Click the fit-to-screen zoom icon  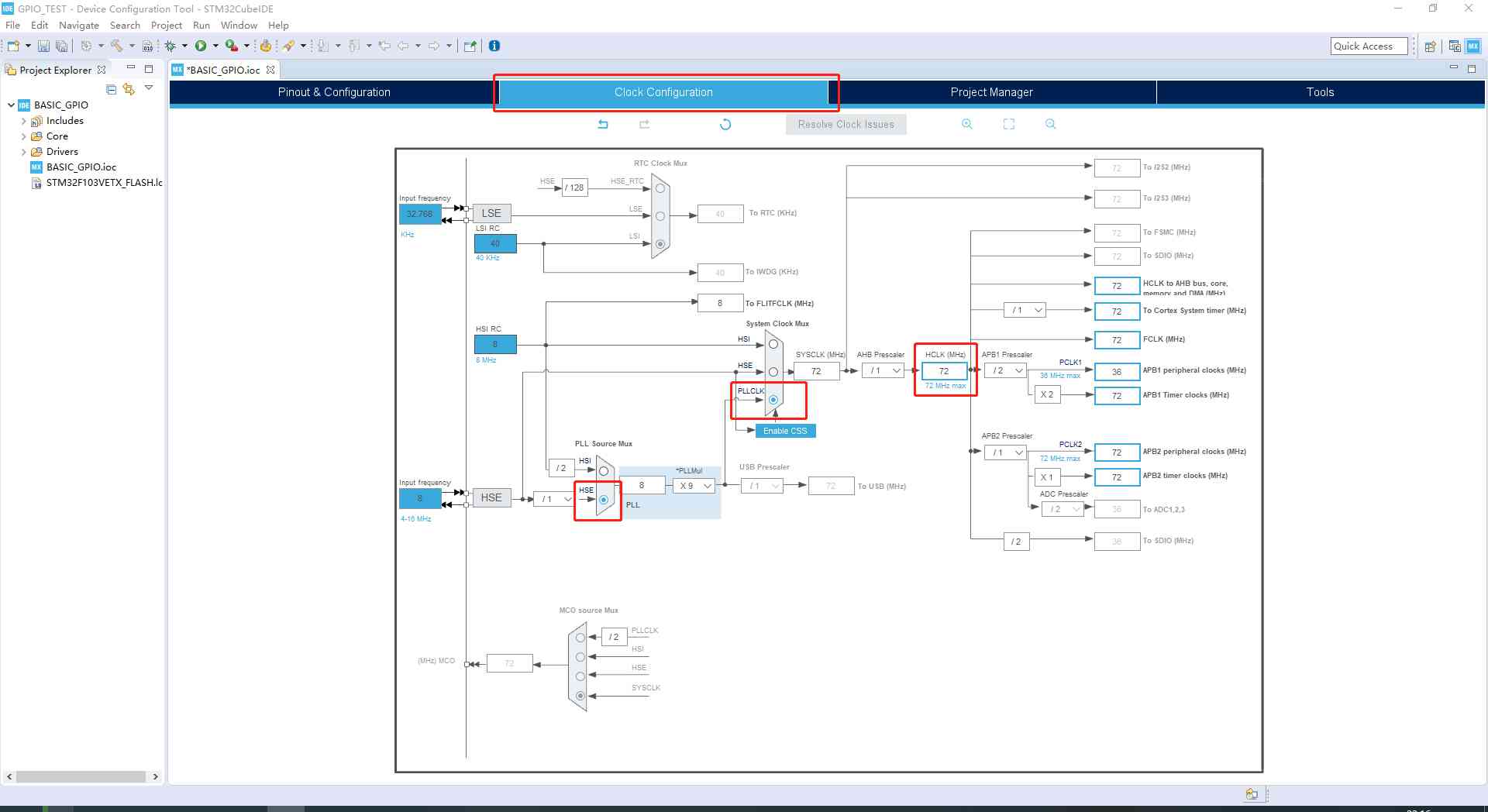click(x=1009, y=124)
